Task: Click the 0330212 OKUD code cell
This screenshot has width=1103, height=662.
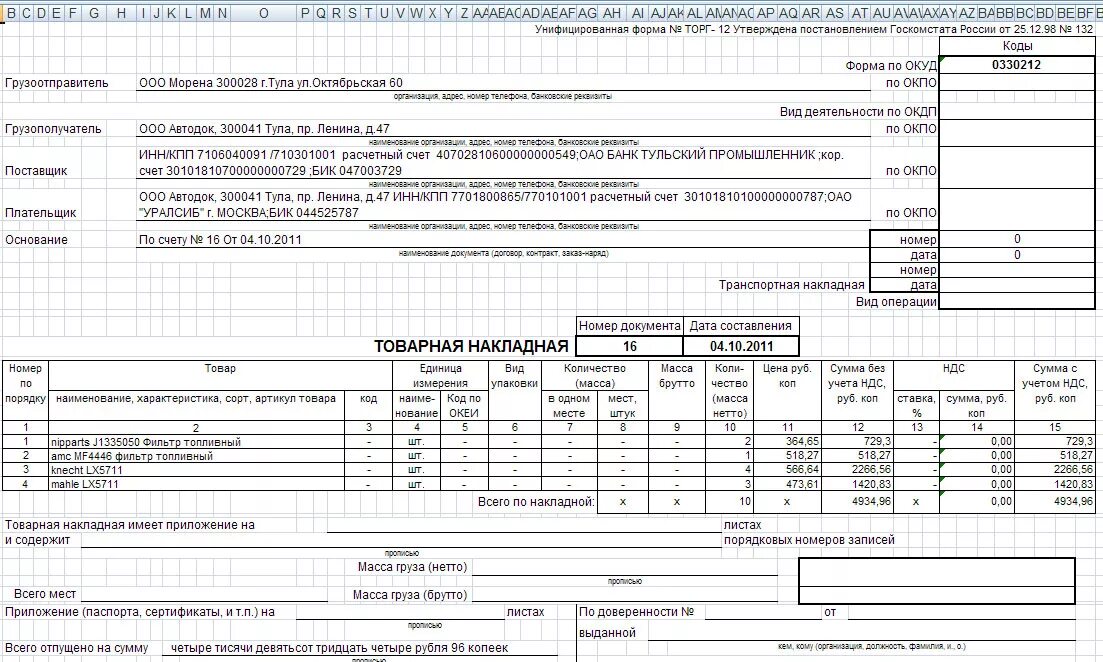Action: (x=1016, y=65)
